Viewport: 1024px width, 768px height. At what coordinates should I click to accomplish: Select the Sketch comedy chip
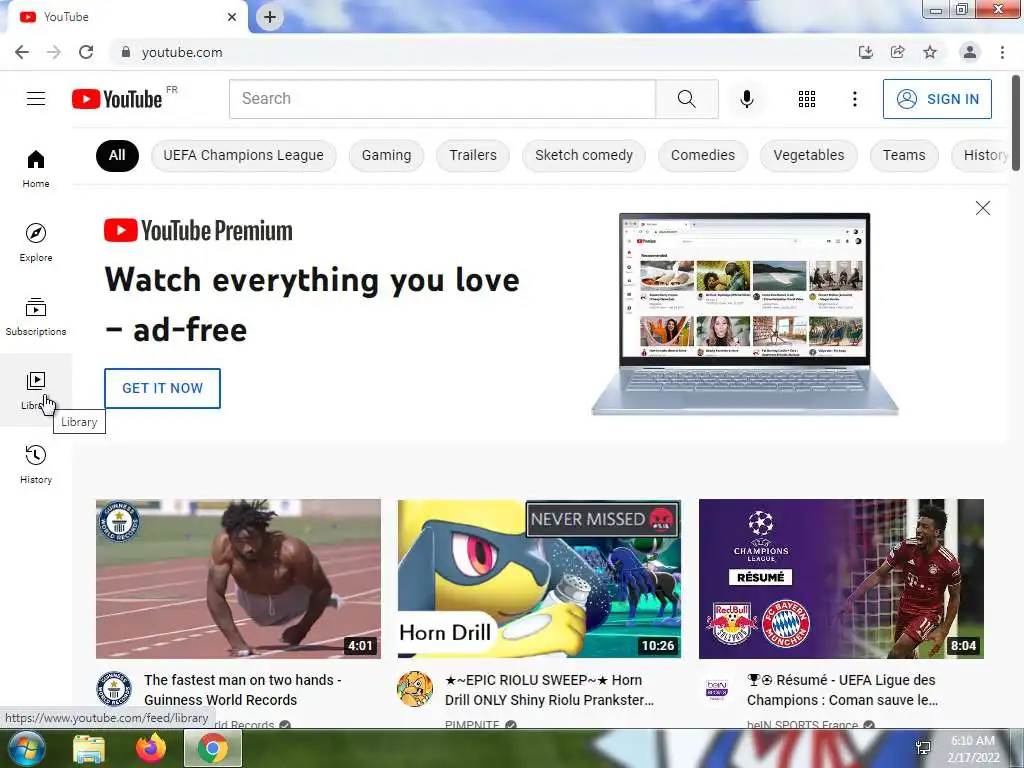tap(584, 155)
